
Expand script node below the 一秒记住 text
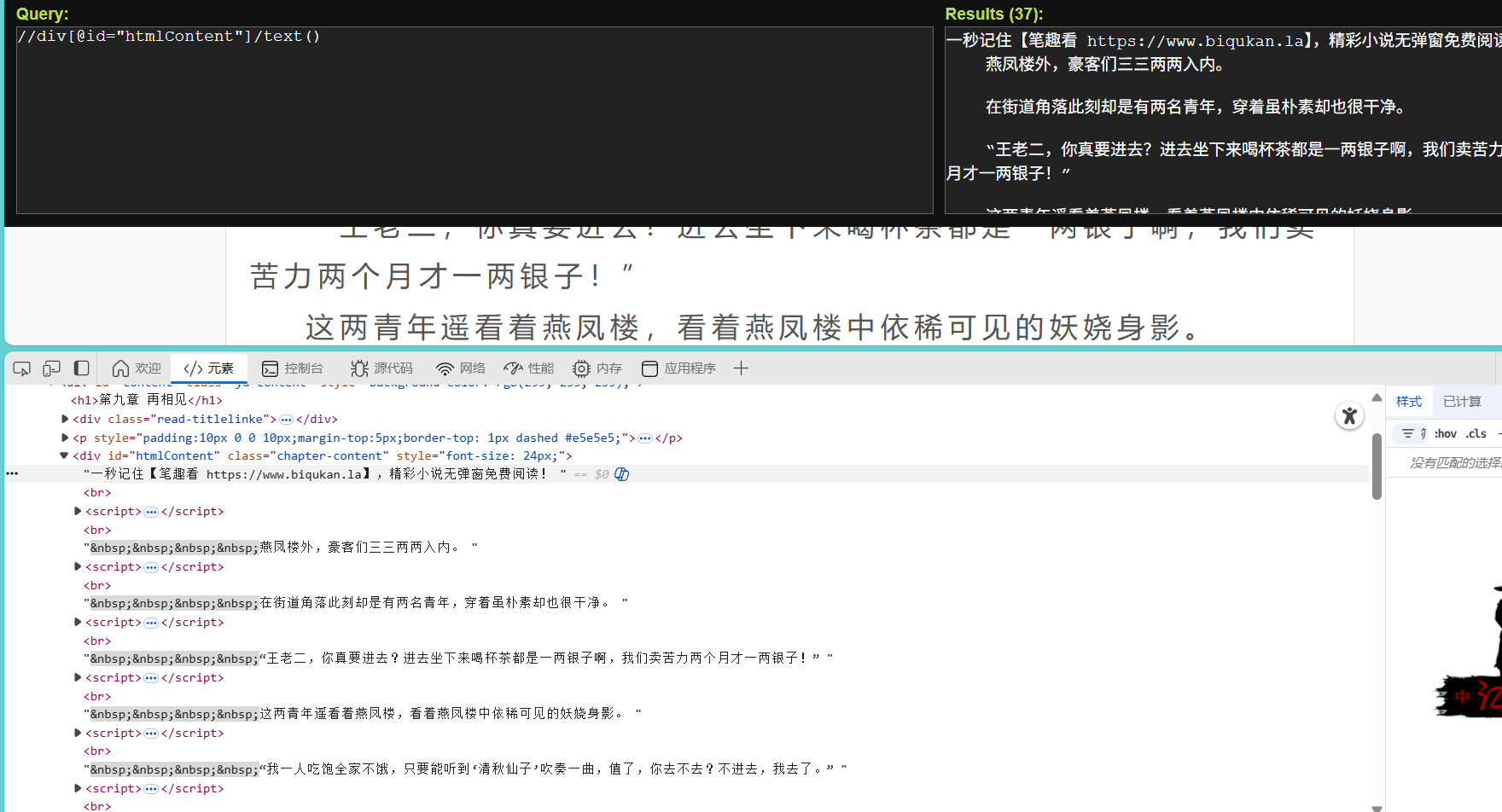pyautogui.click(x=78, y=511)
